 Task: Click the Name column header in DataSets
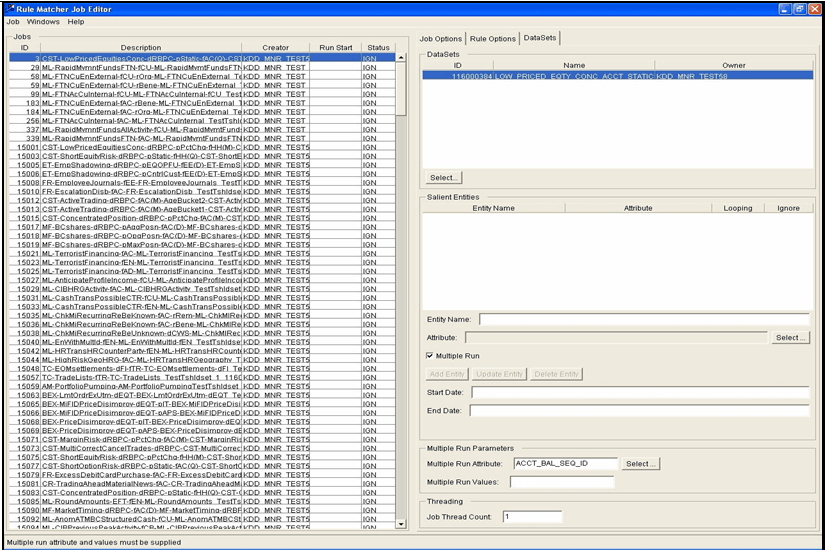point(574,65)
